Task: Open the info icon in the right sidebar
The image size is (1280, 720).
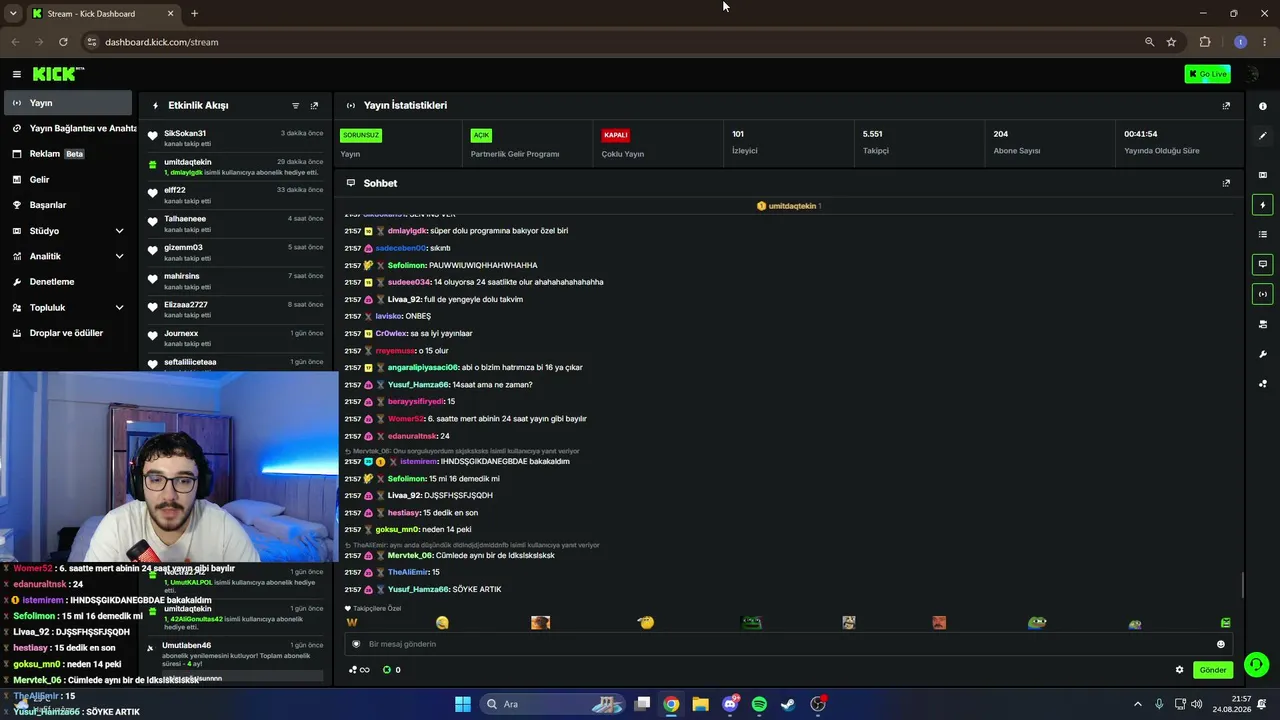Action: click(1263, 106)
